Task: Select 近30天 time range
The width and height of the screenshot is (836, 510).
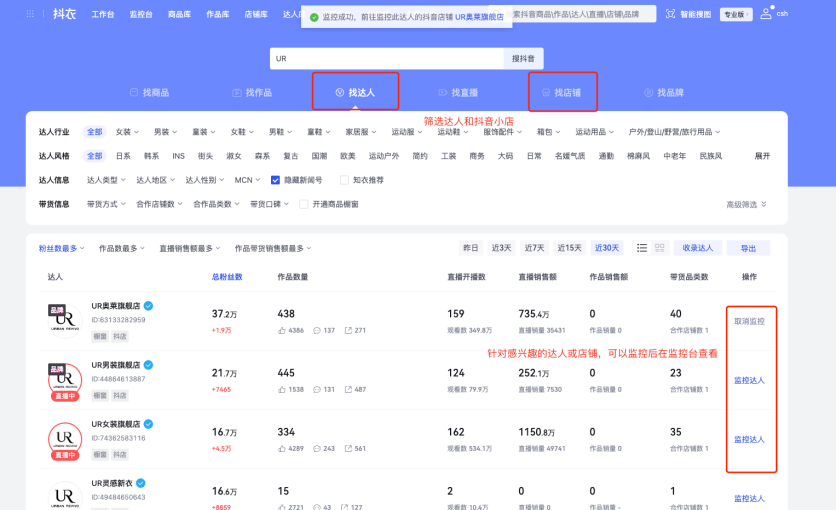Action: coord(607,248)
